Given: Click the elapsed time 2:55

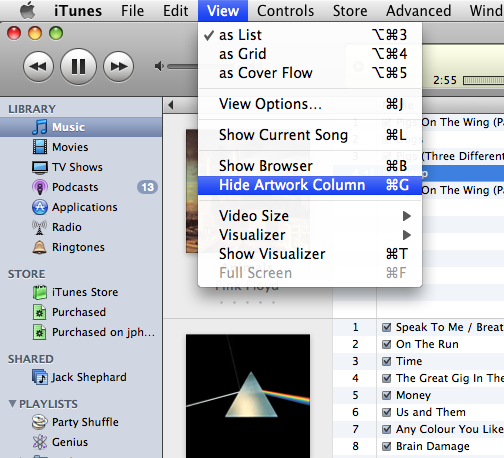Looking at the screenshot, I should pos(445,80).
